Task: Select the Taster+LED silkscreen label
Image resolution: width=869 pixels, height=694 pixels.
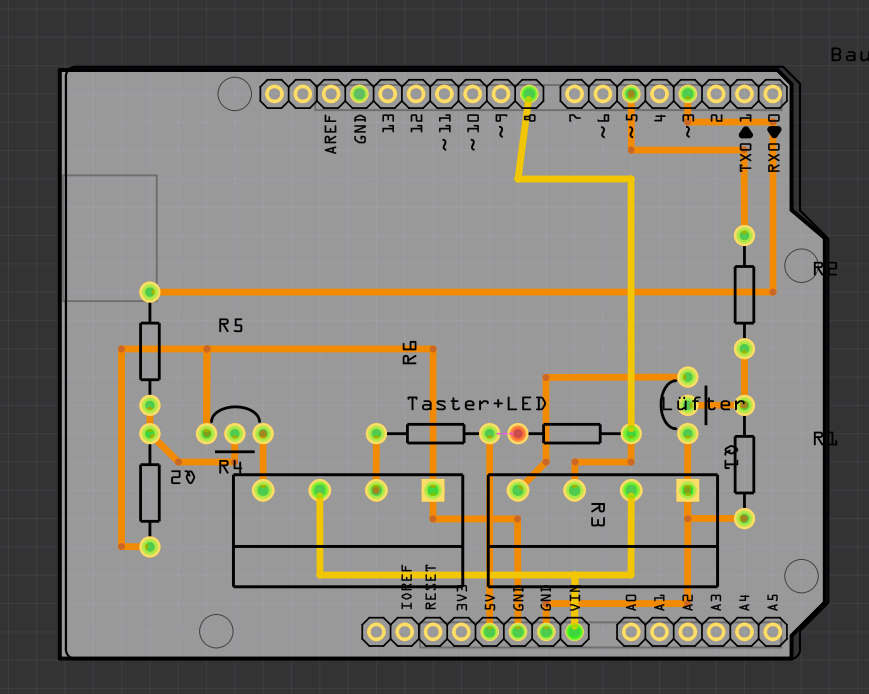Action: (476, 404)
